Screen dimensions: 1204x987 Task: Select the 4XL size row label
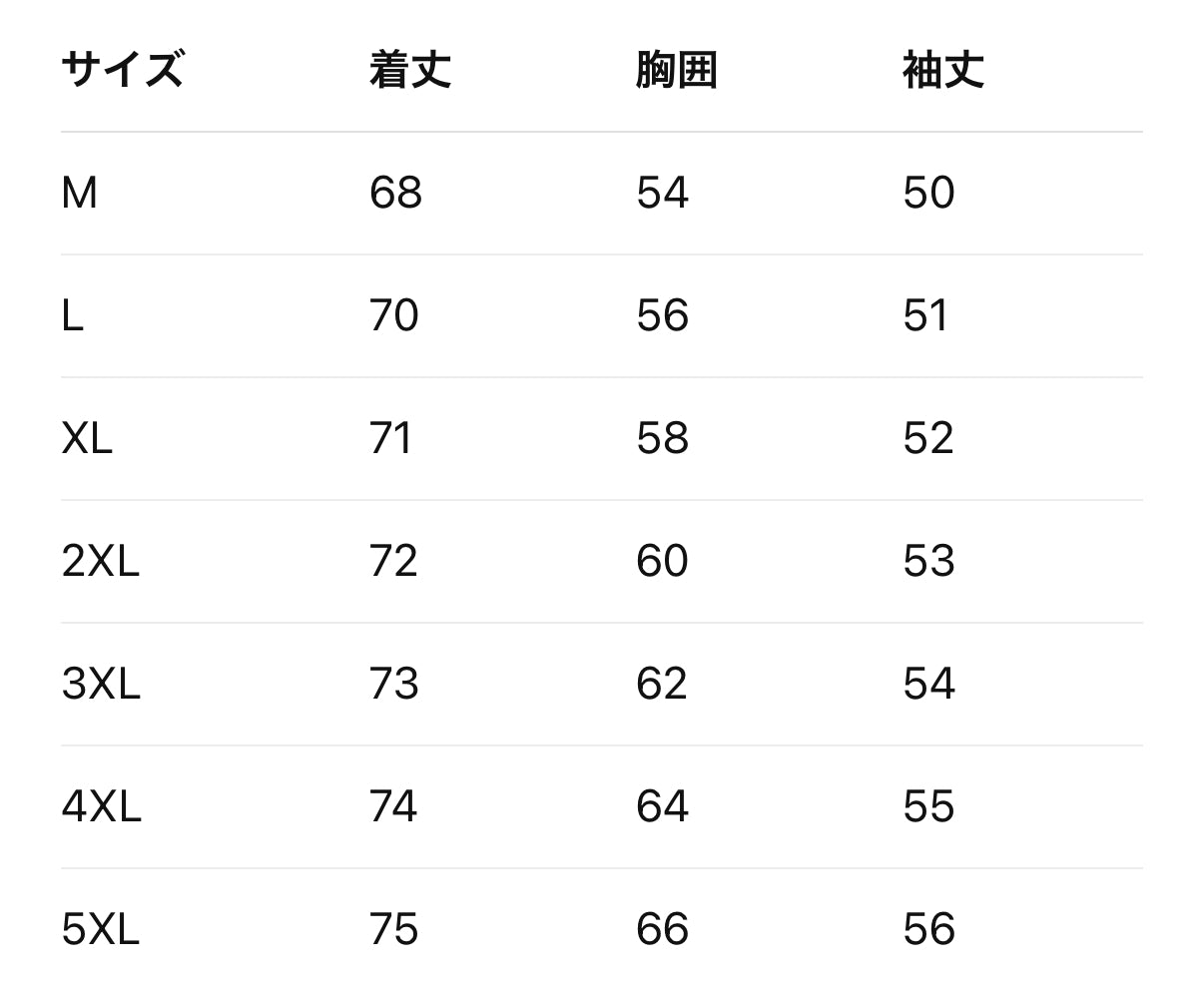click(x=101, y=806)
